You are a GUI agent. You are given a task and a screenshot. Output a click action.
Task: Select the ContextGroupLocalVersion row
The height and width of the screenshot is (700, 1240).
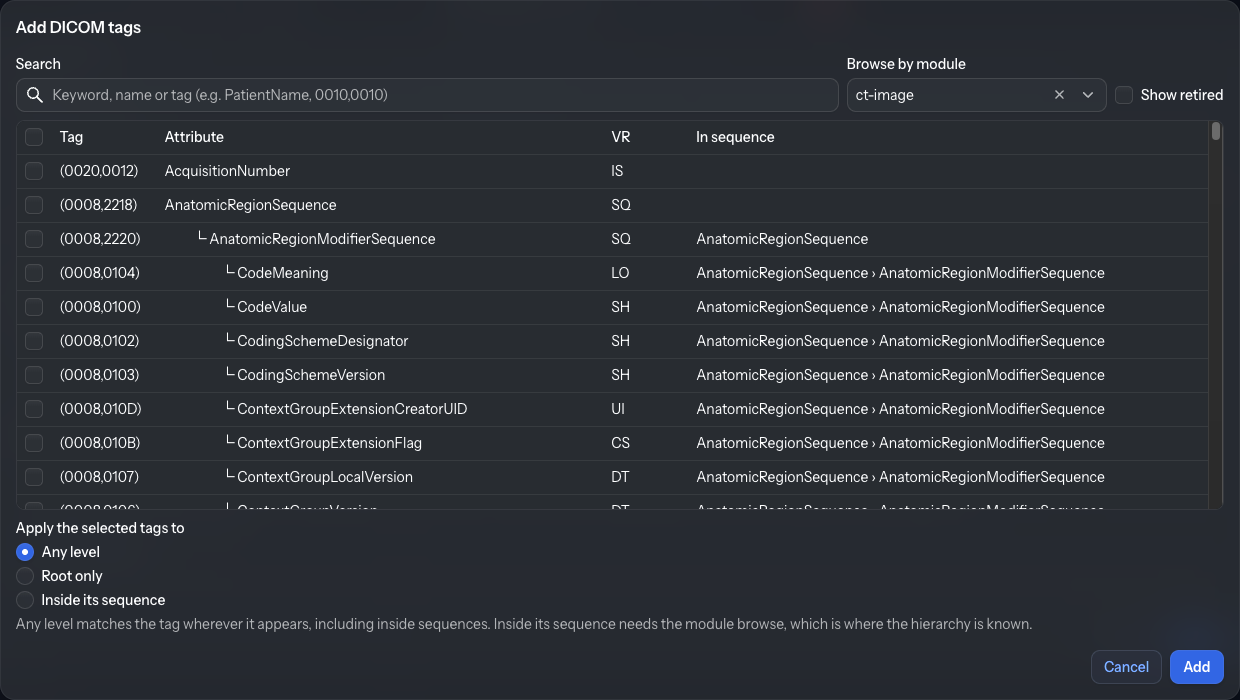(x=612, y=477)
